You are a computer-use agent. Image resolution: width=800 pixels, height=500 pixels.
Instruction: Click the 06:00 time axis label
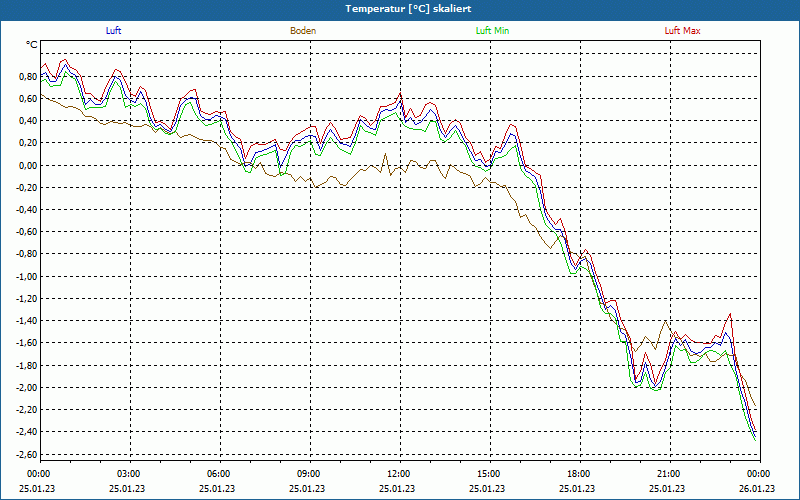pos(219,474)
